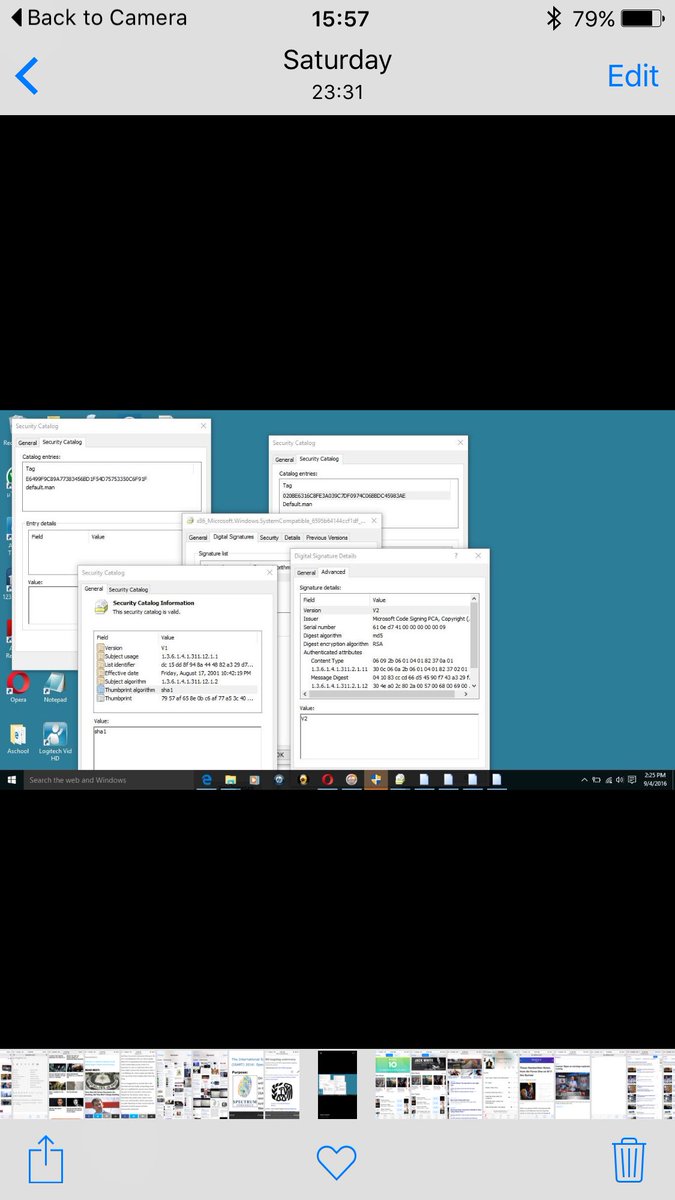Click the 'Search the web and Windows' box
This screenshot has width=675, height=1200.
click(108, 780)
